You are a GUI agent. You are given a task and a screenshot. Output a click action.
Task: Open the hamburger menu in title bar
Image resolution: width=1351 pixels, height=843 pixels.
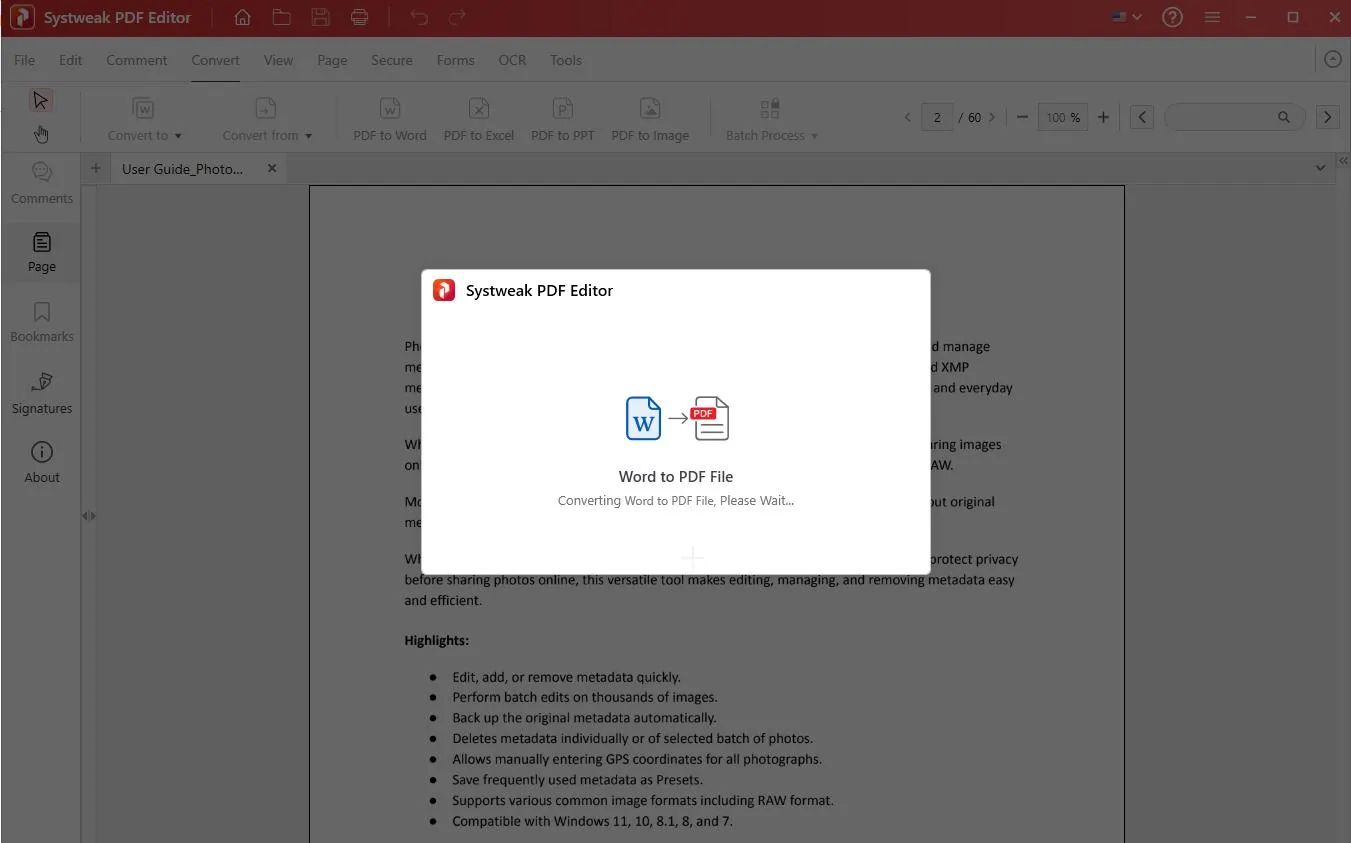pyautogui.click(x=1212, y=17)
